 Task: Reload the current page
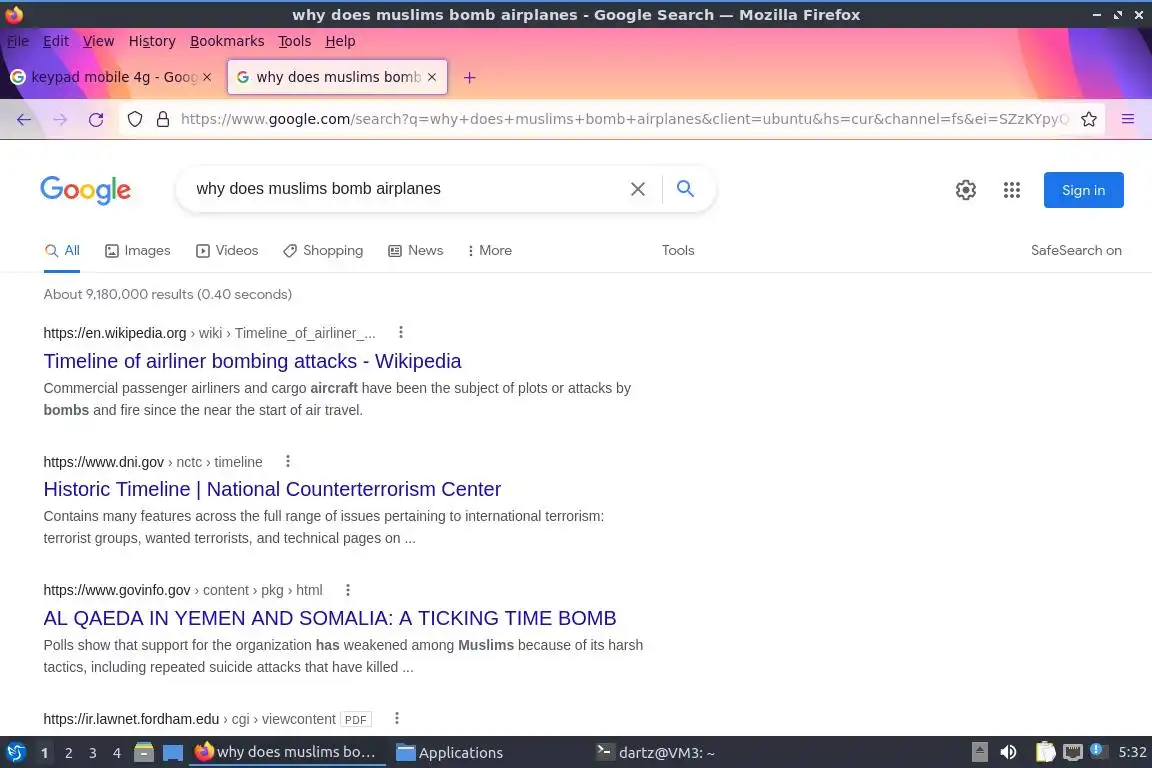tap(96, 119)
